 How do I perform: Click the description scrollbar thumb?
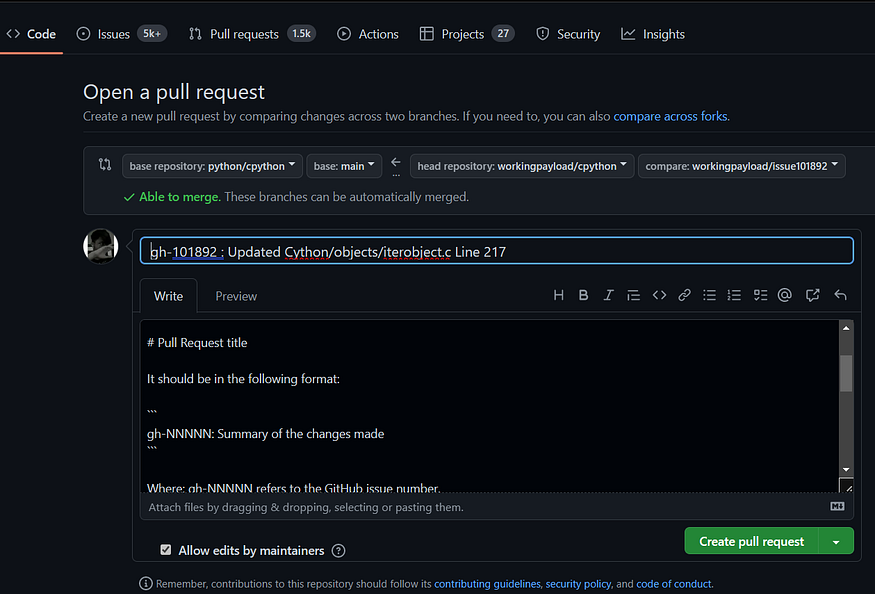tap(846, 373)
